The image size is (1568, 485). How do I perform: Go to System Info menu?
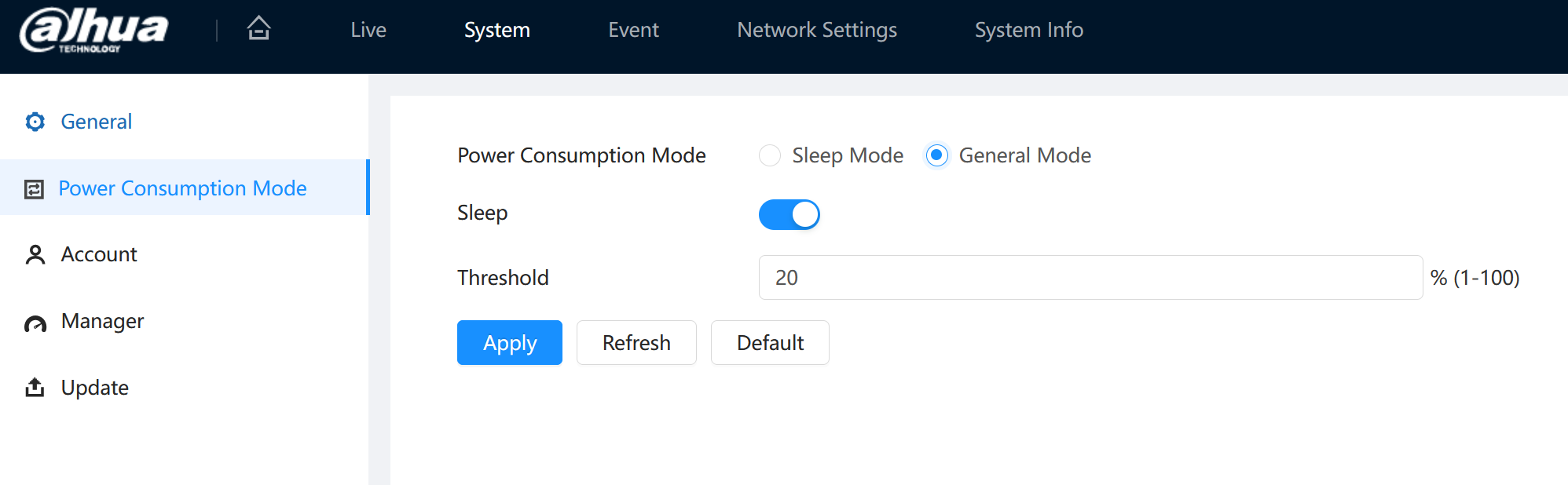coord(1029,30)
